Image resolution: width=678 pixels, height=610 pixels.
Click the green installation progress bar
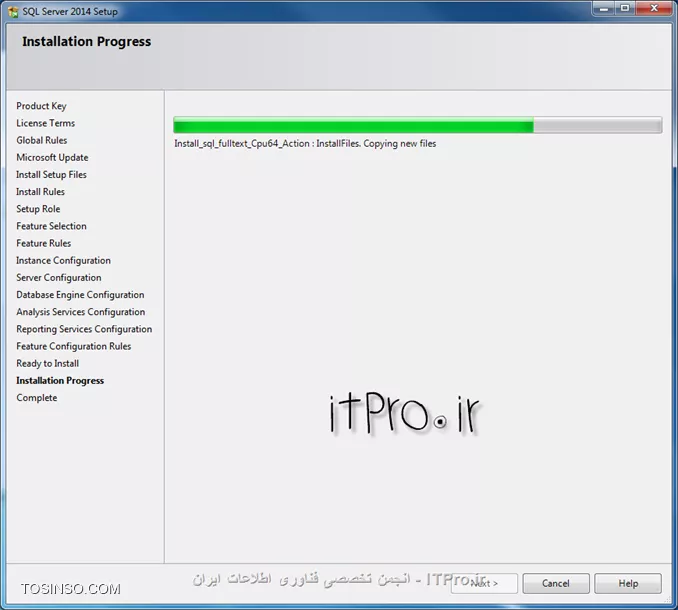point(417,126)
